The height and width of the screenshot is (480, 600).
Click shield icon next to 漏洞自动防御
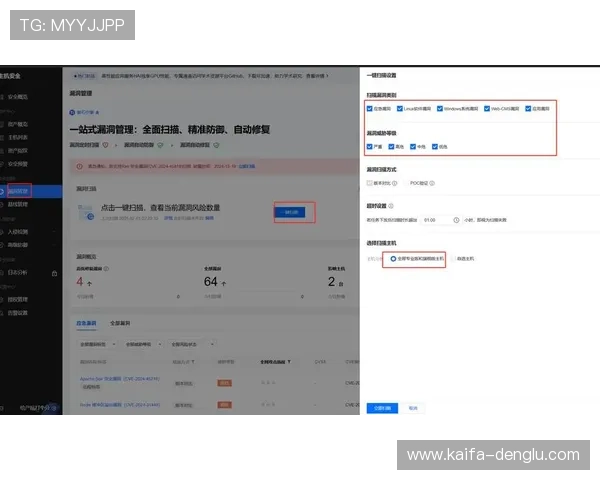pos(160,145)
